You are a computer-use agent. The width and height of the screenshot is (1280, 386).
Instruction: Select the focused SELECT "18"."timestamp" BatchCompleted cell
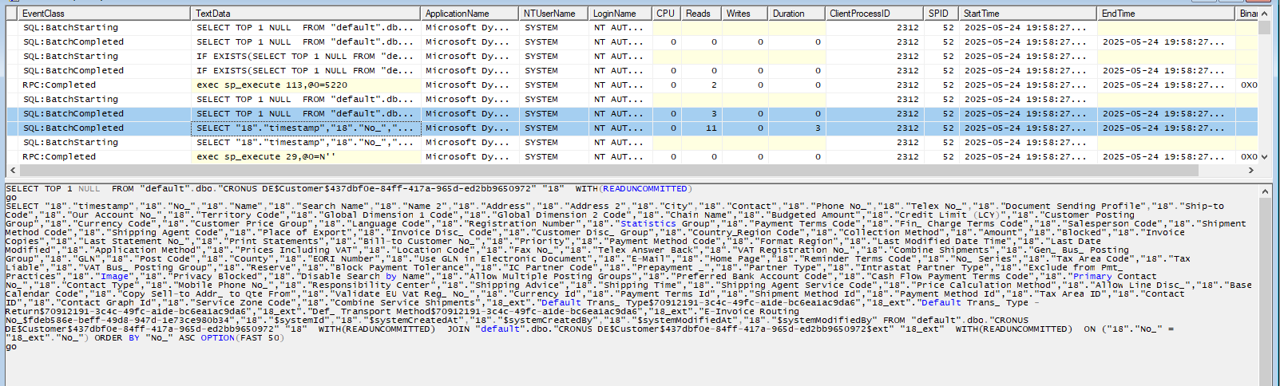tap(306, 128)
